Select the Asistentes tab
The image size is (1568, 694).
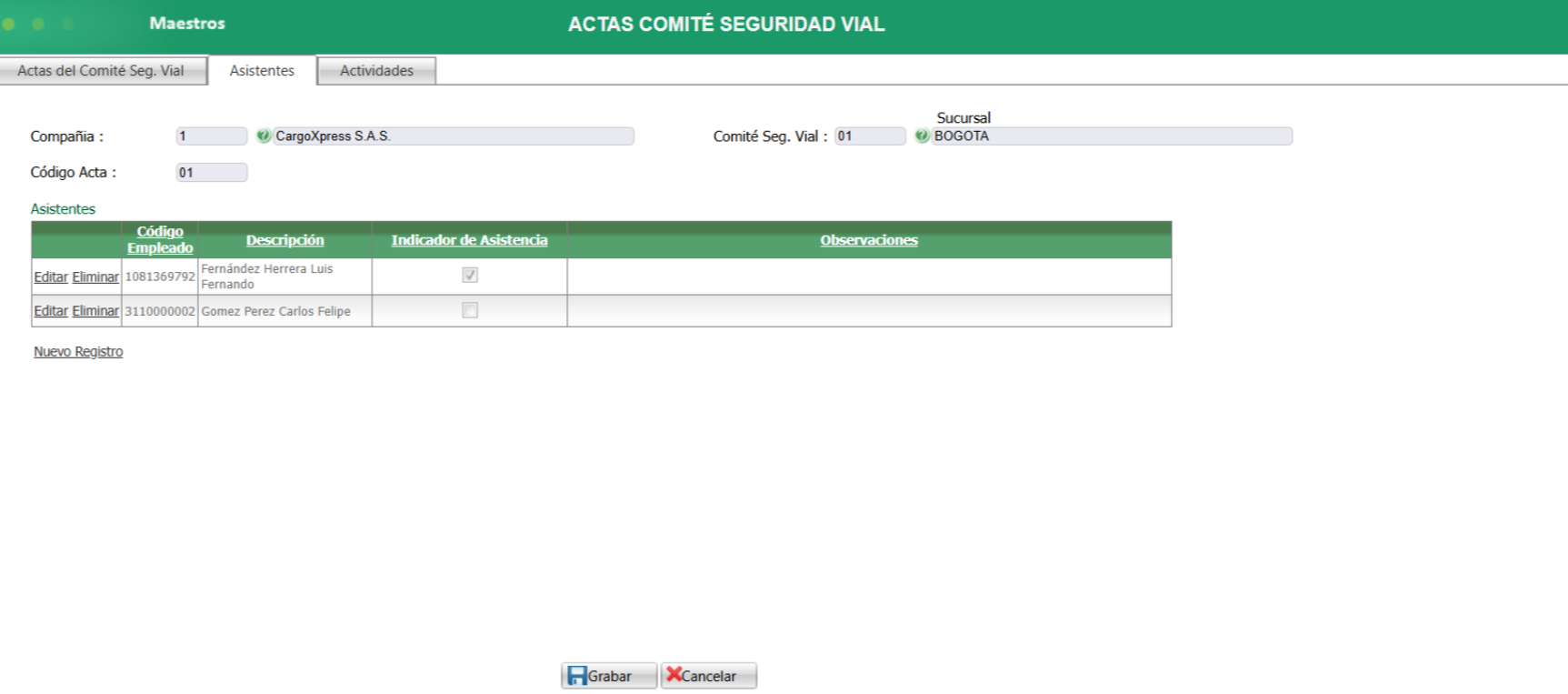(262, 71)
